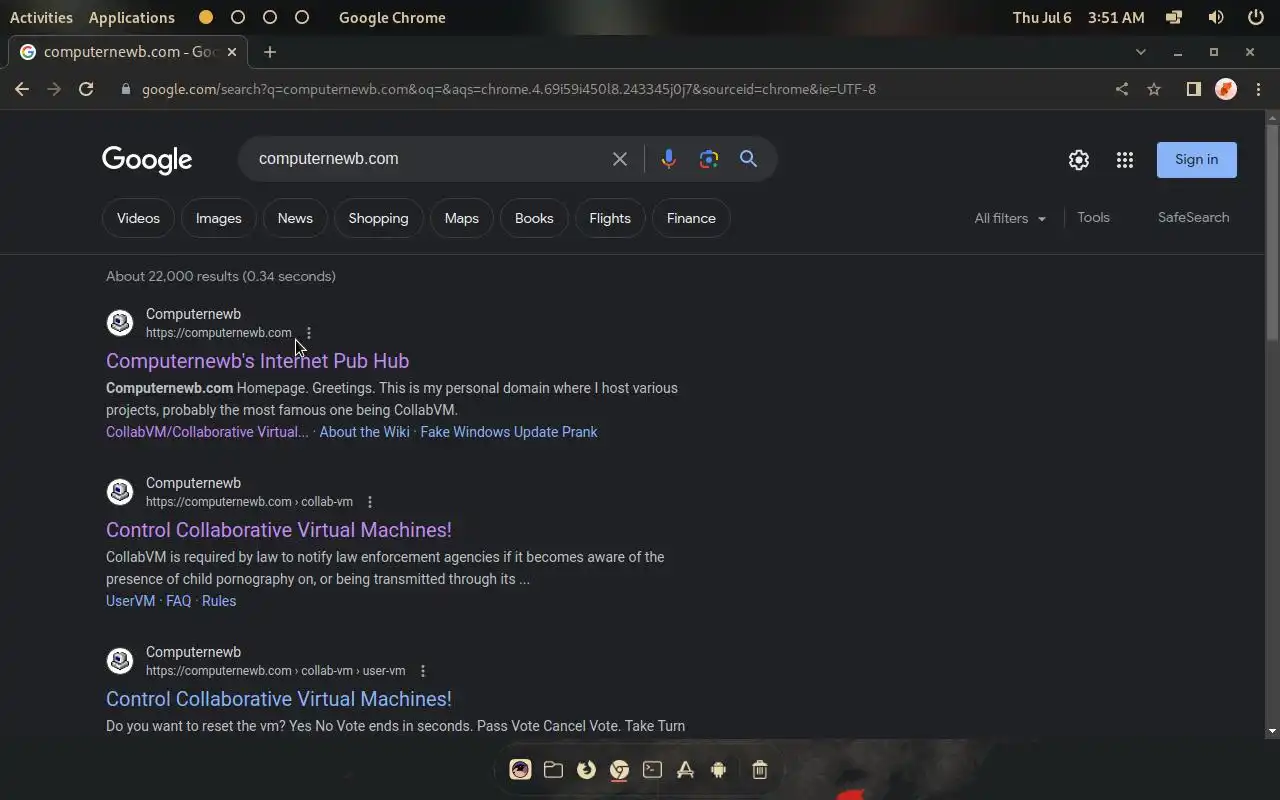The width and height of the screenshot is (1280, 800).
Task: Switch to the Maps filter
Action: [461, 218]
